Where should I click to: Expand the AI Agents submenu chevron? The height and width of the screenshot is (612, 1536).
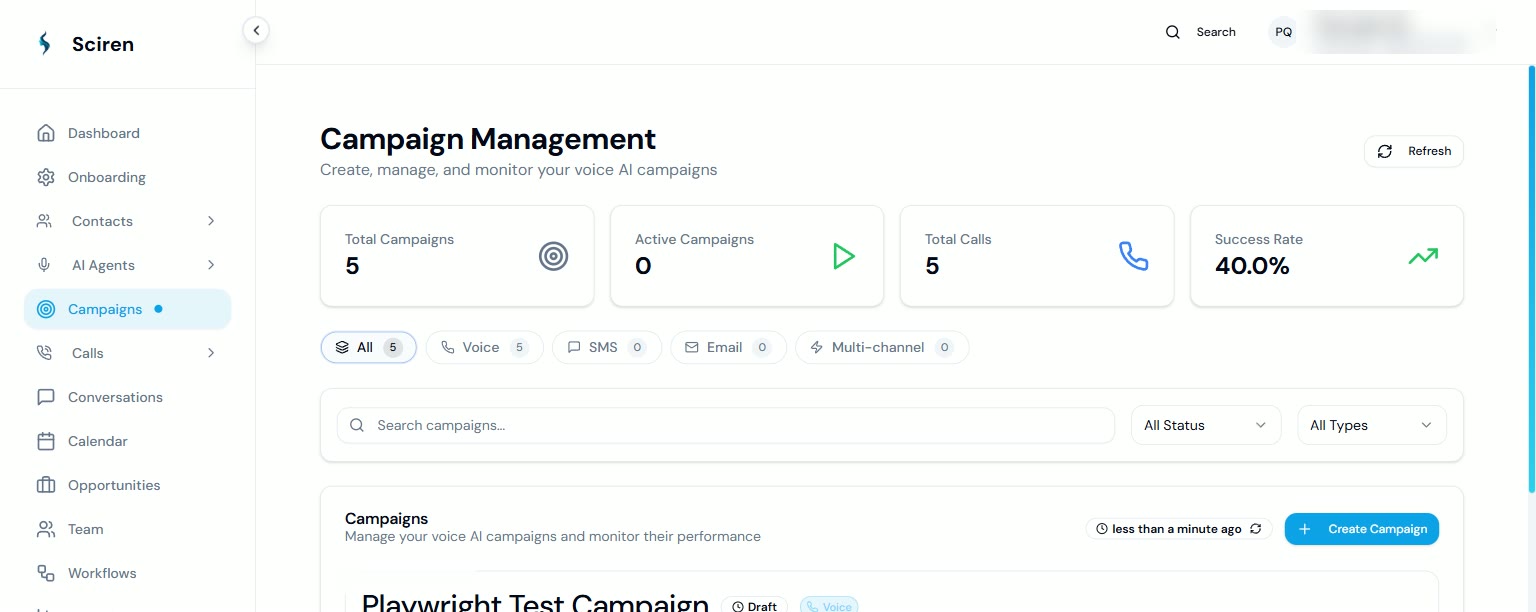pyautogui.click(x=211, y=265)
